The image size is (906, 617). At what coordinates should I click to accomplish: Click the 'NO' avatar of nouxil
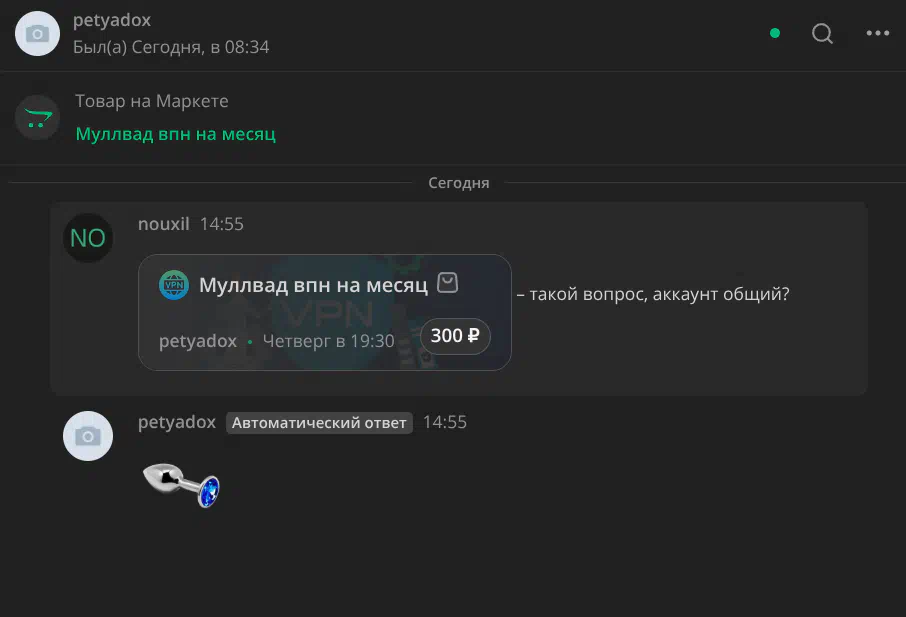87,238
